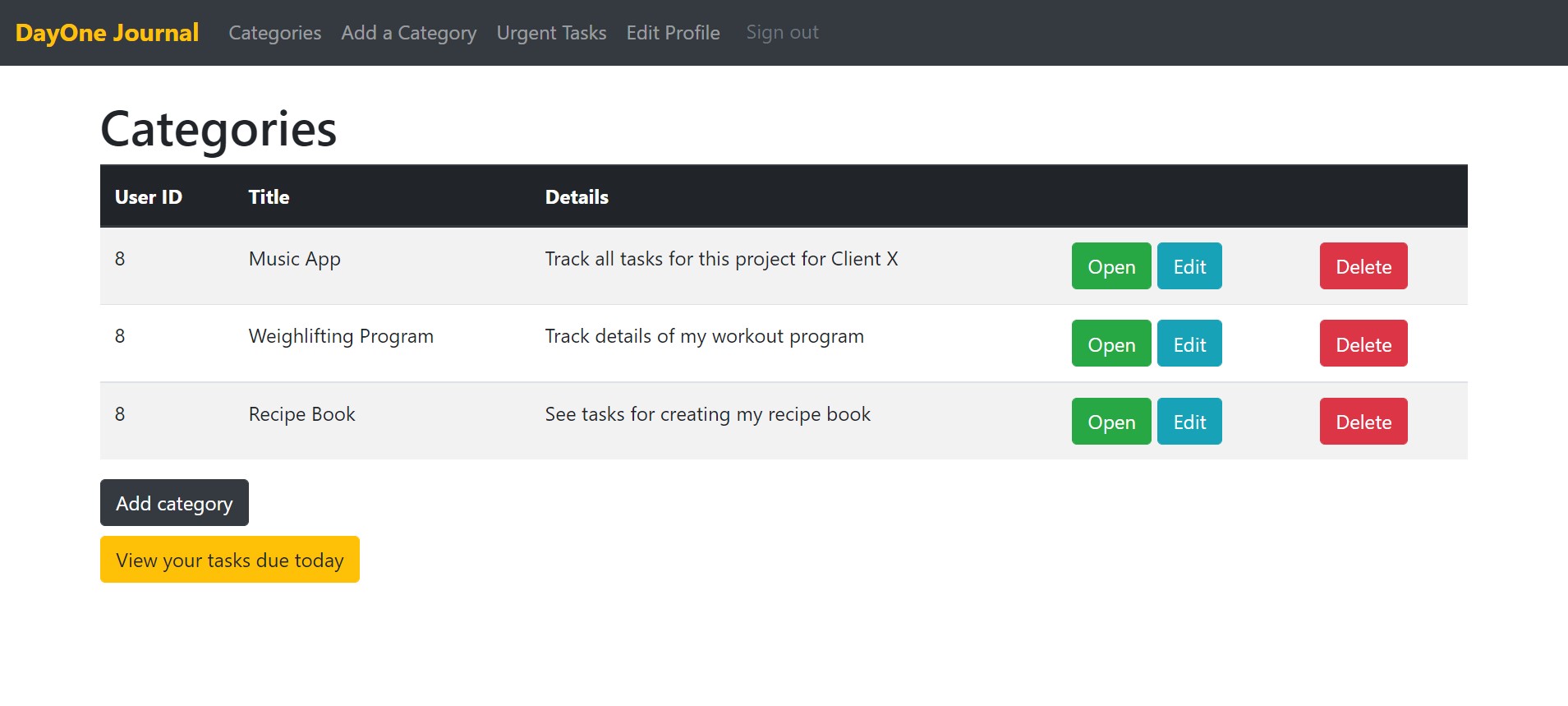Select the Weighlifting Program title text
The height and width of the screenshot is (706, 1568).
tap(341, 336)
